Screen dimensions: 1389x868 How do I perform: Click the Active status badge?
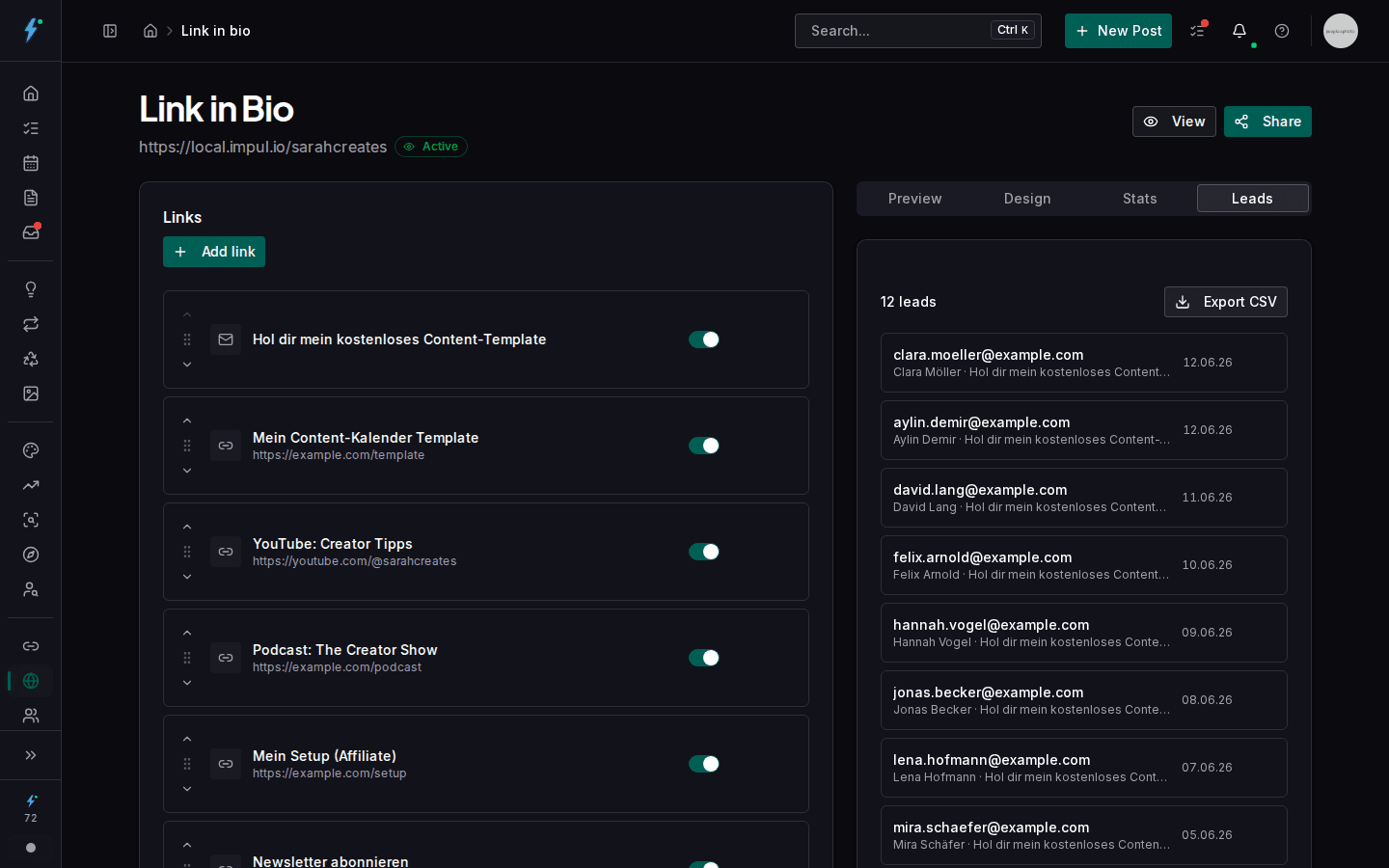431,147
